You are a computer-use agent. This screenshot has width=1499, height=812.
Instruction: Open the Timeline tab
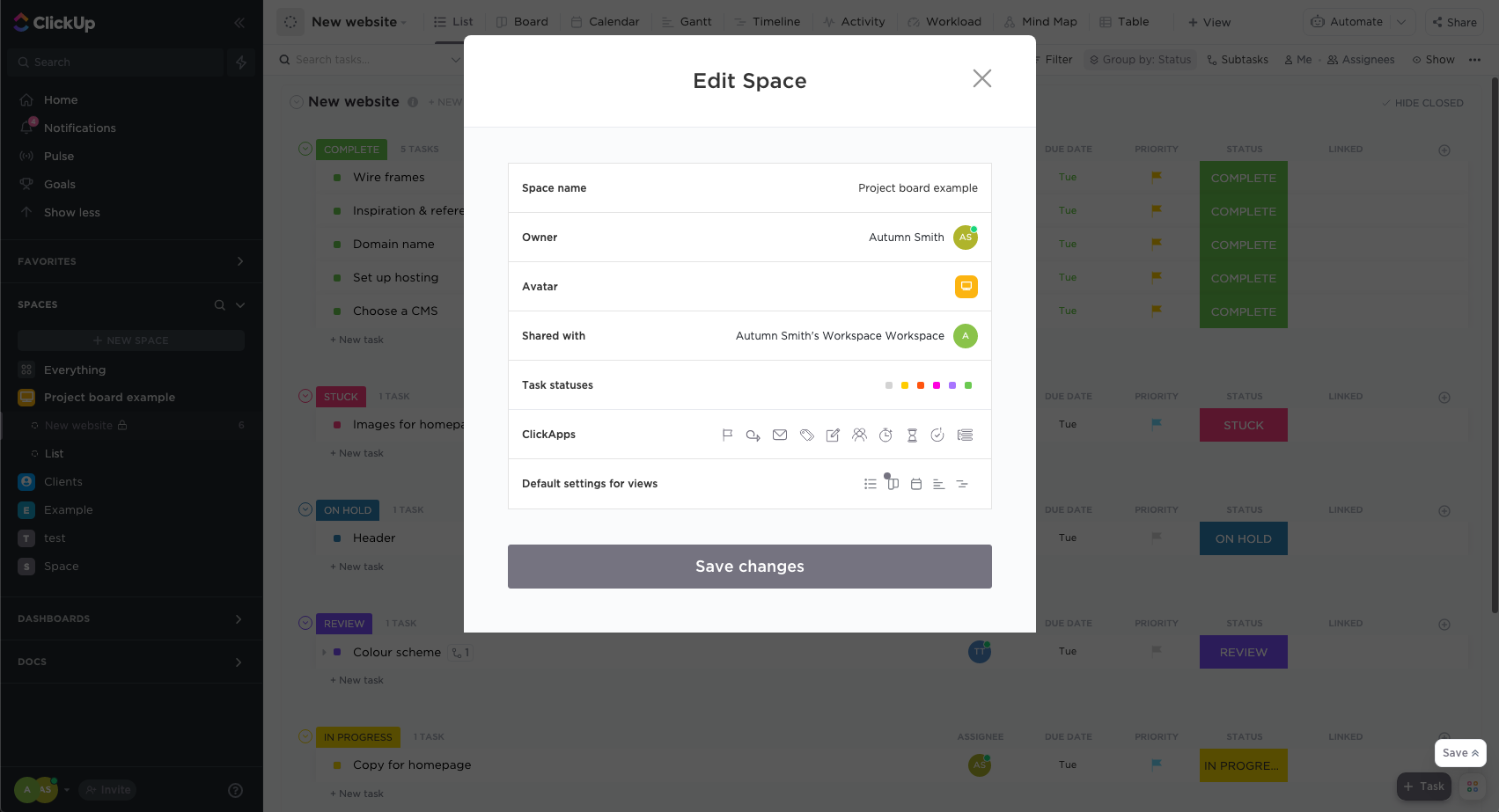768,21
